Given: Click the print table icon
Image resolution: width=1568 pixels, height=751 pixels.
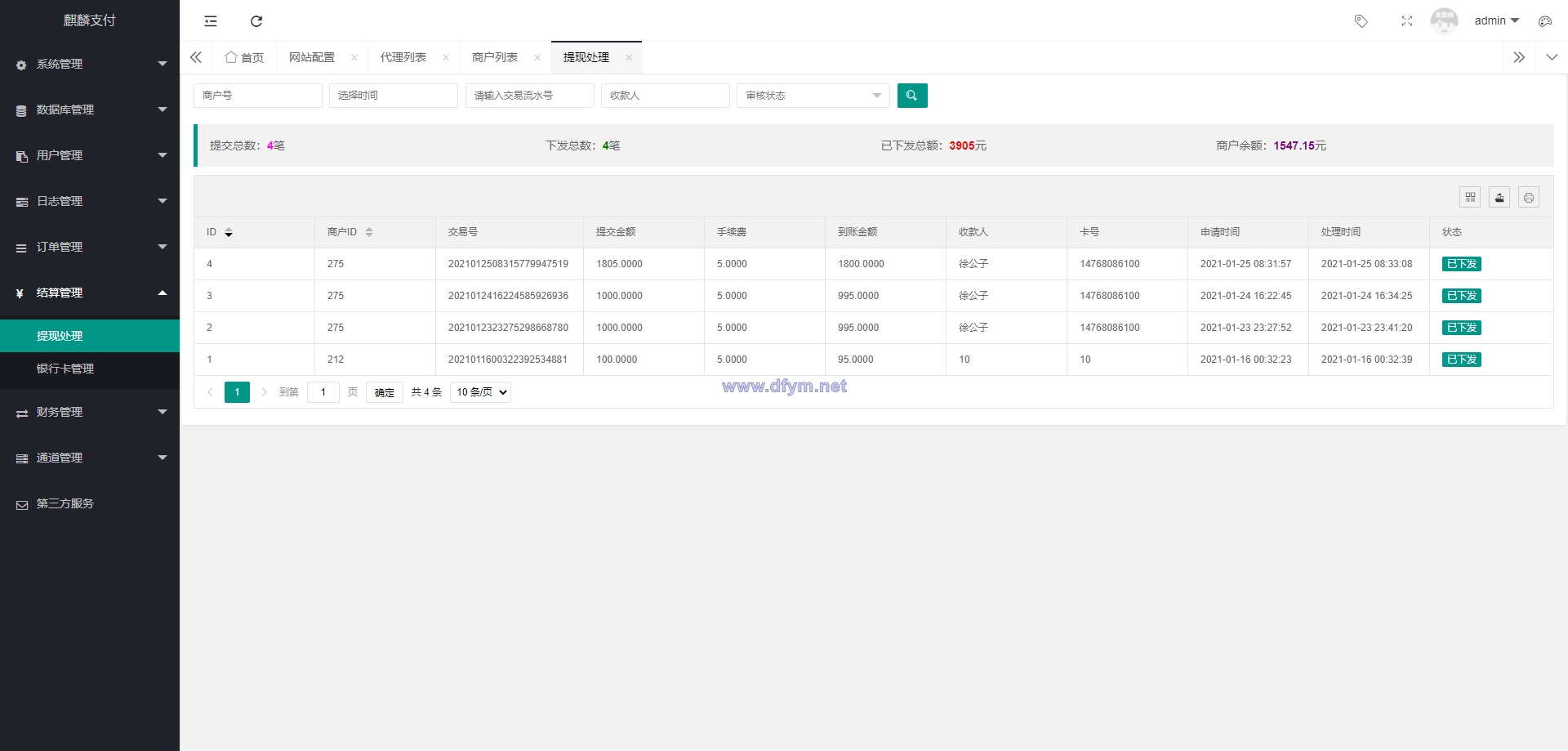Looking at the screenshot, I should click(x=1529, y=197).
